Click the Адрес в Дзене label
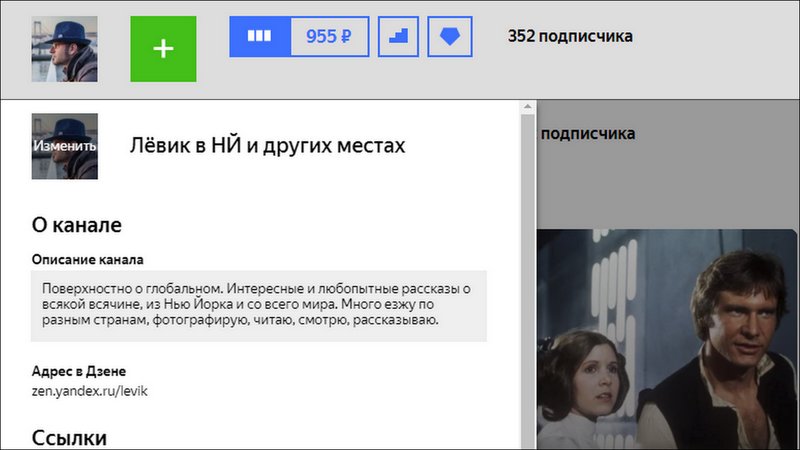800x450 pixels. [x=79, y=371]
